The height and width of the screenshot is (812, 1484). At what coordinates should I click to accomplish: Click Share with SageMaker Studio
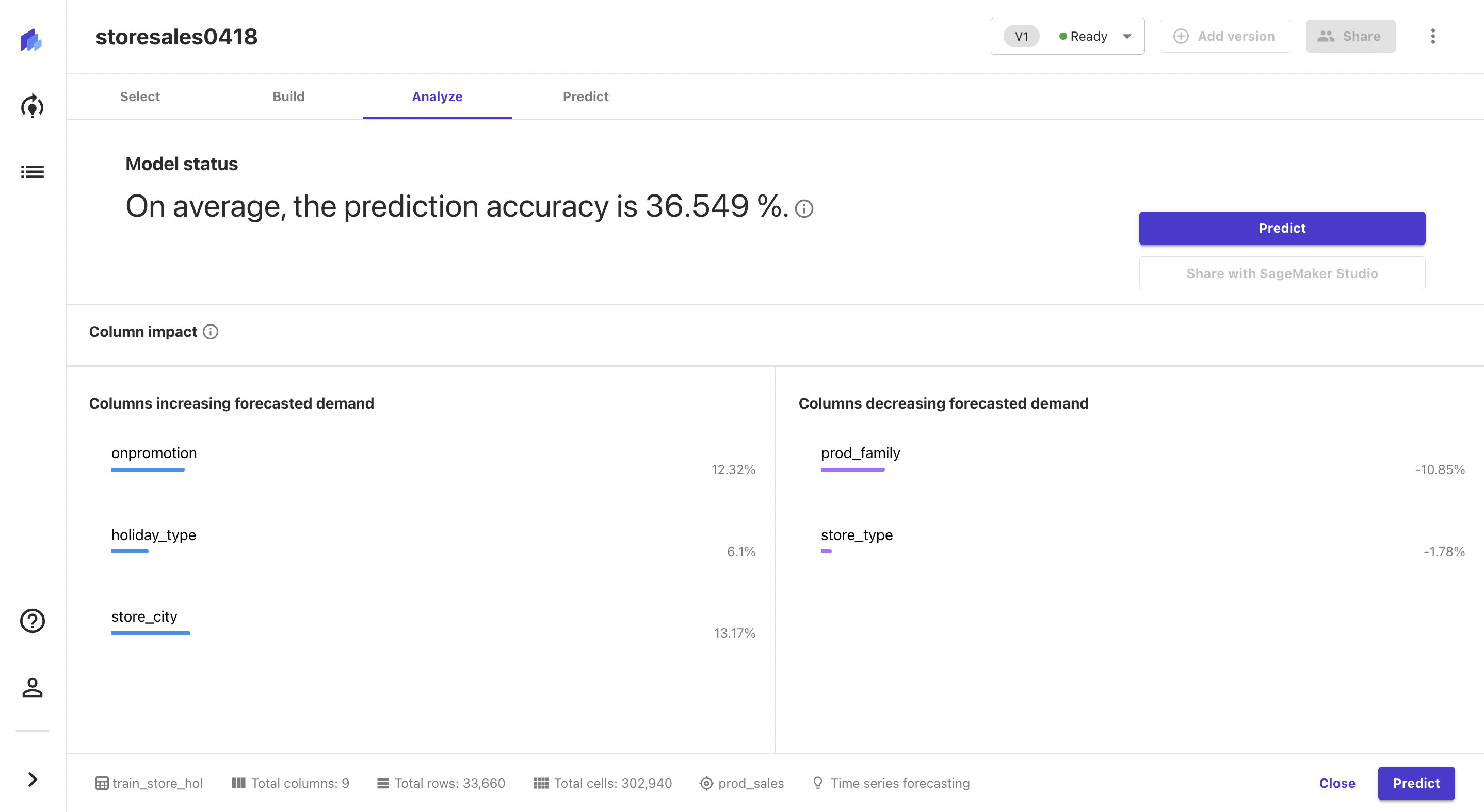coord(1282,273)
